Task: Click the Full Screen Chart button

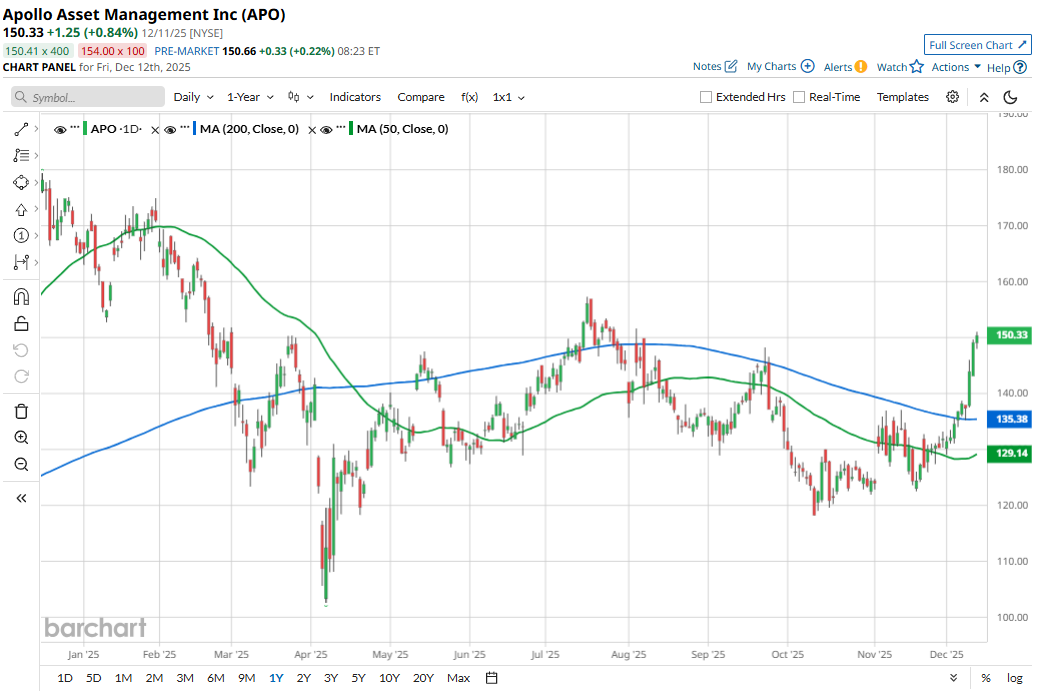Action: [x=977, y=45]
